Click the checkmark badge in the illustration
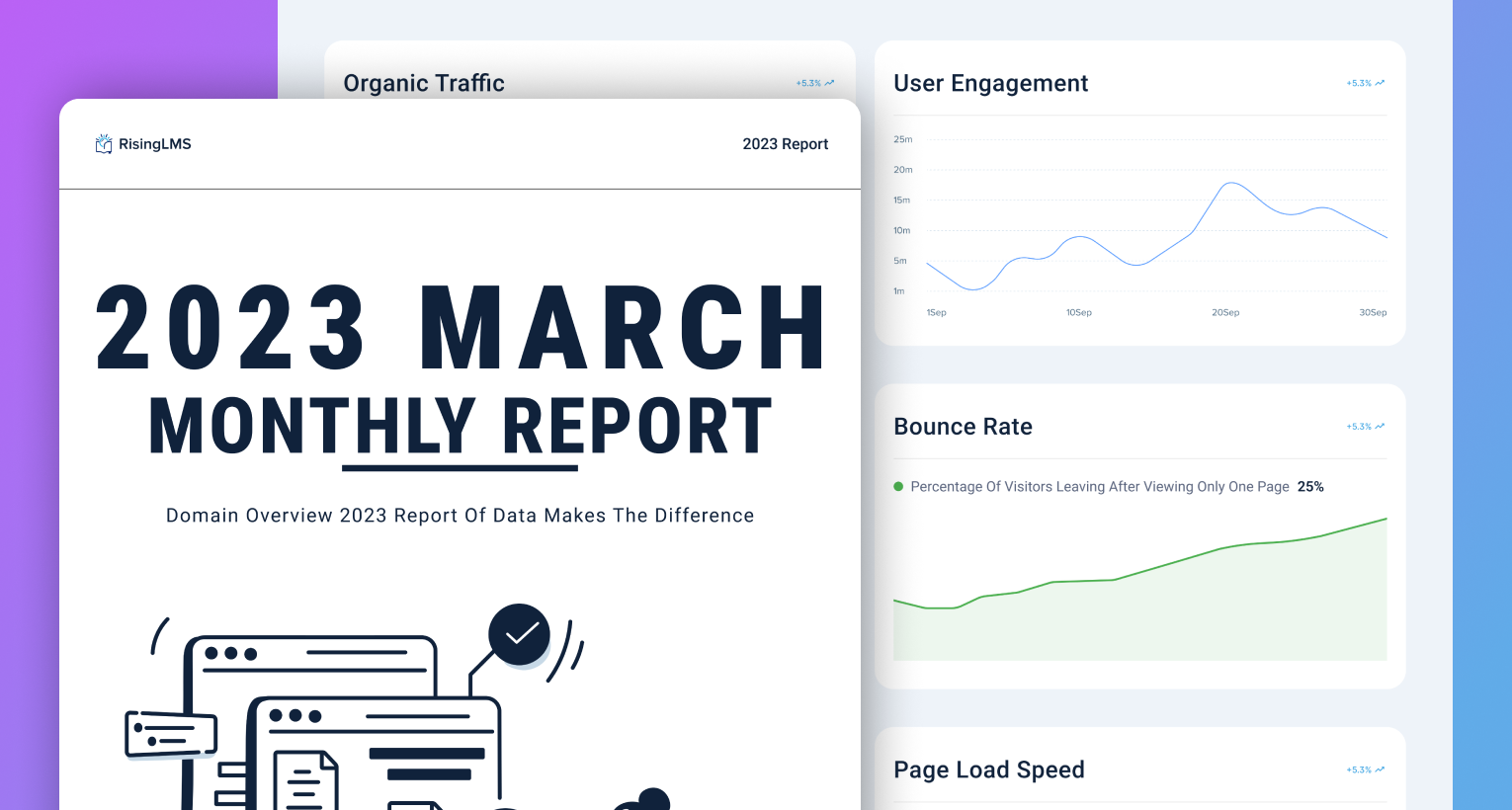 (520, 634)
